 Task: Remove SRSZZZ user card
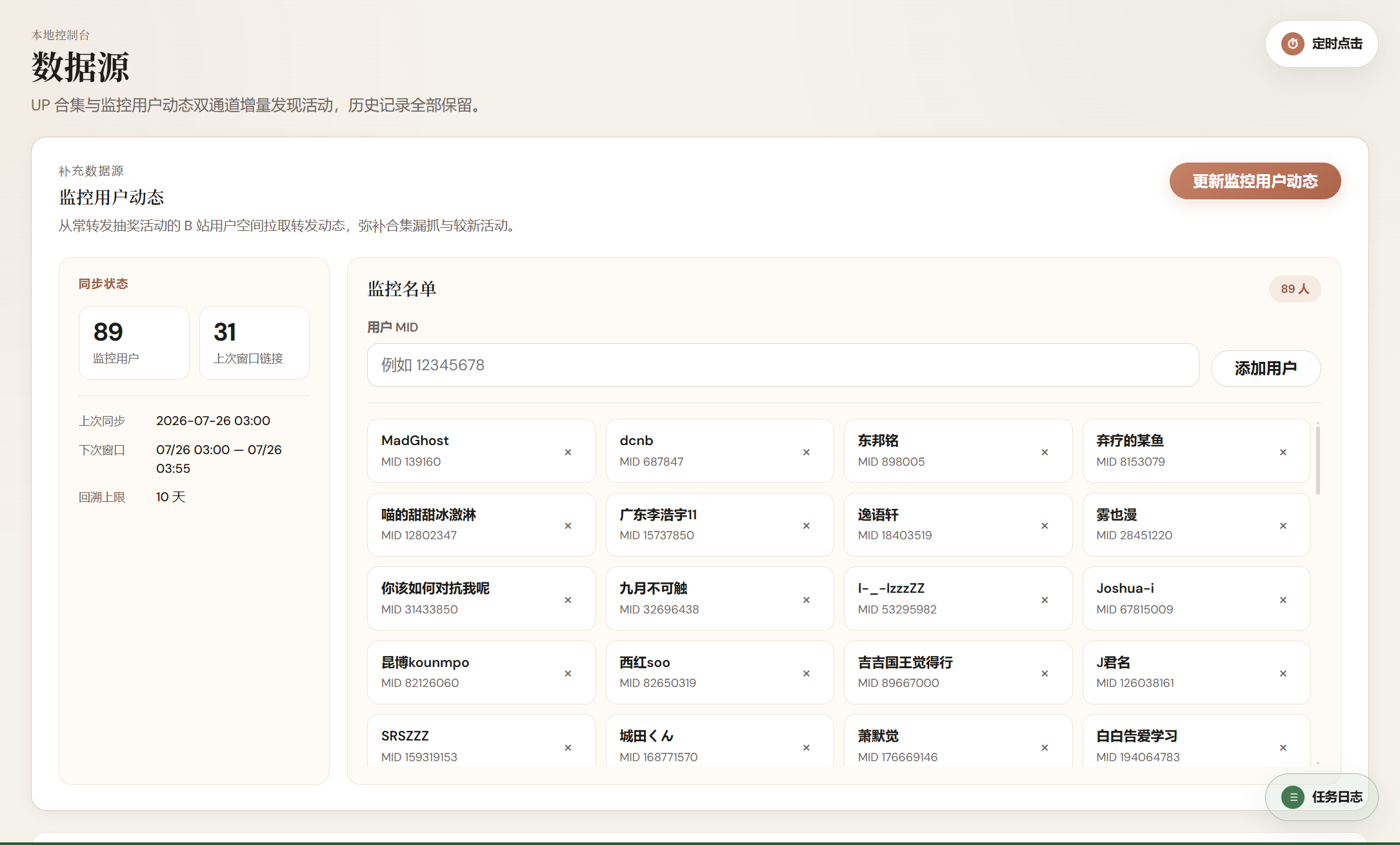568,748
